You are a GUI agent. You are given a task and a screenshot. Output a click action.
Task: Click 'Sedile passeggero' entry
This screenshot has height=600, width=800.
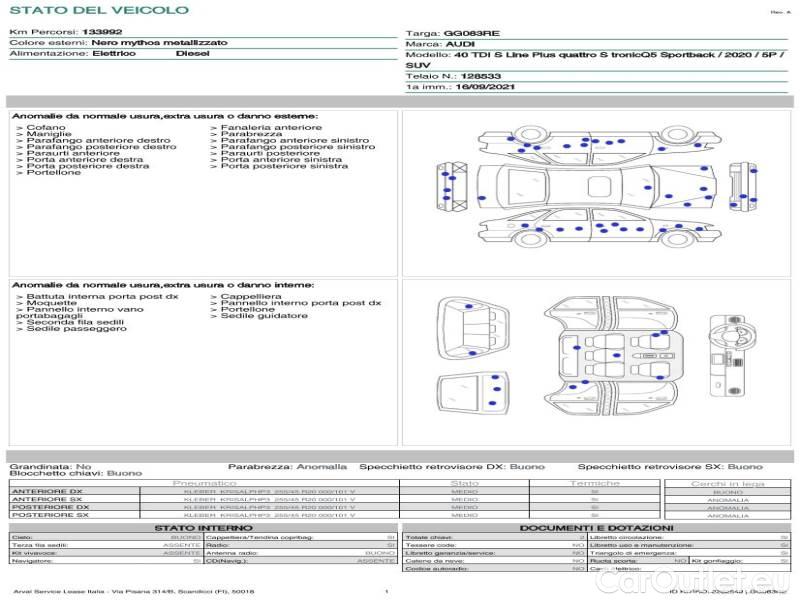pyautogui.click(x=77, y=329)
